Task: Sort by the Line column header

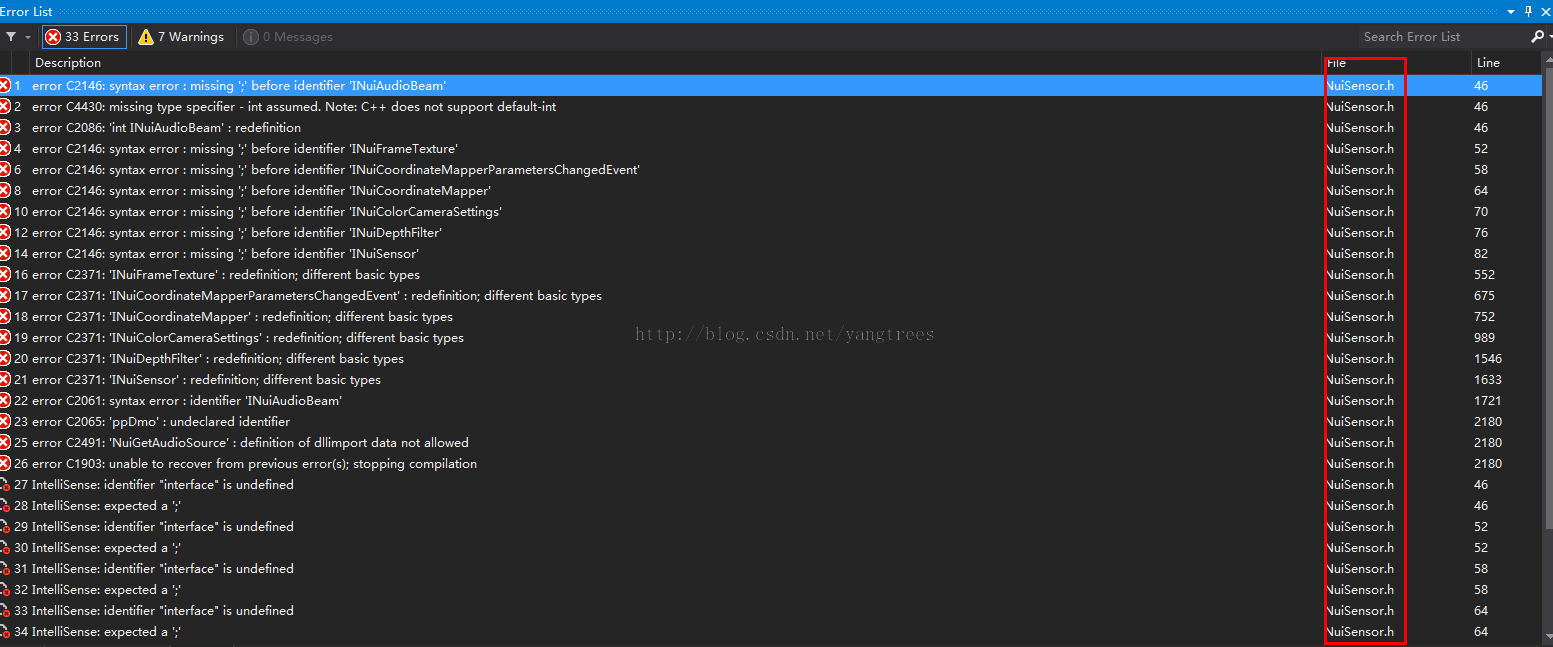Action: pos(1487,63)
